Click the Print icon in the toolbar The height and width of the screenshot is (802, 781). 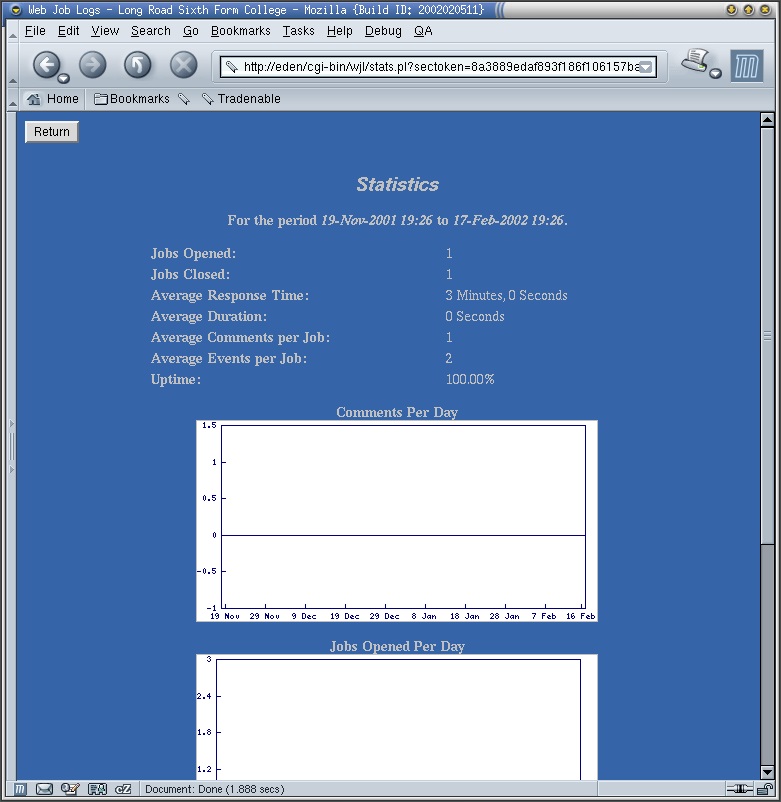point(696,61)
